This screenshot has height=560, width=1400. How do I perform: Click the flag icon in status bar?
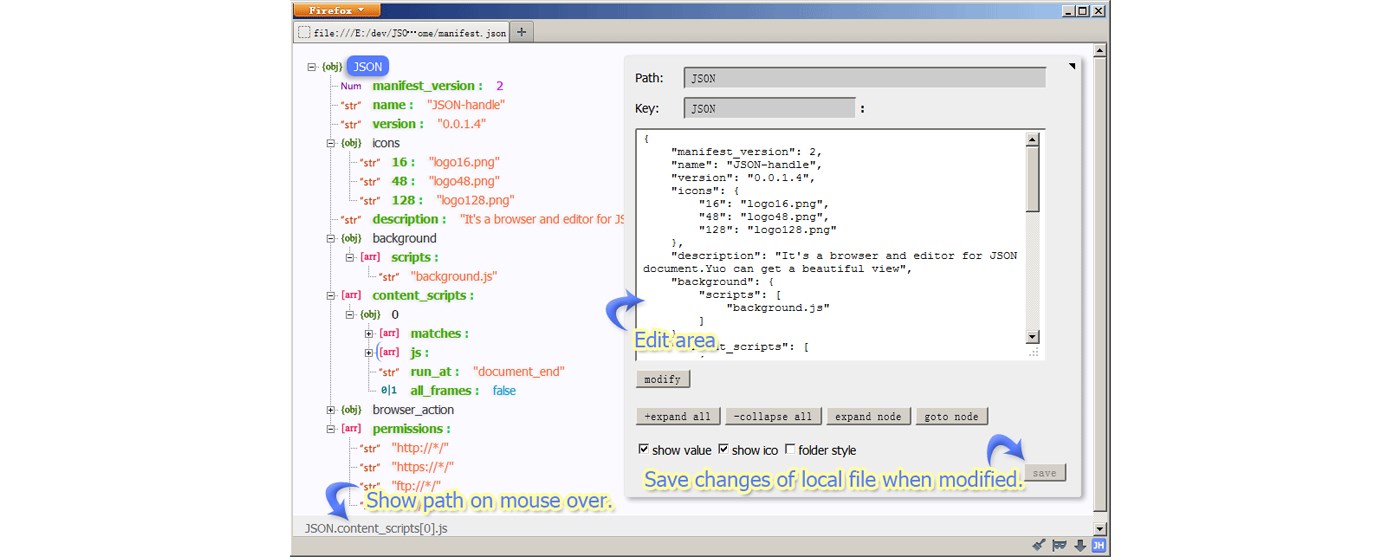point(1060,545)
